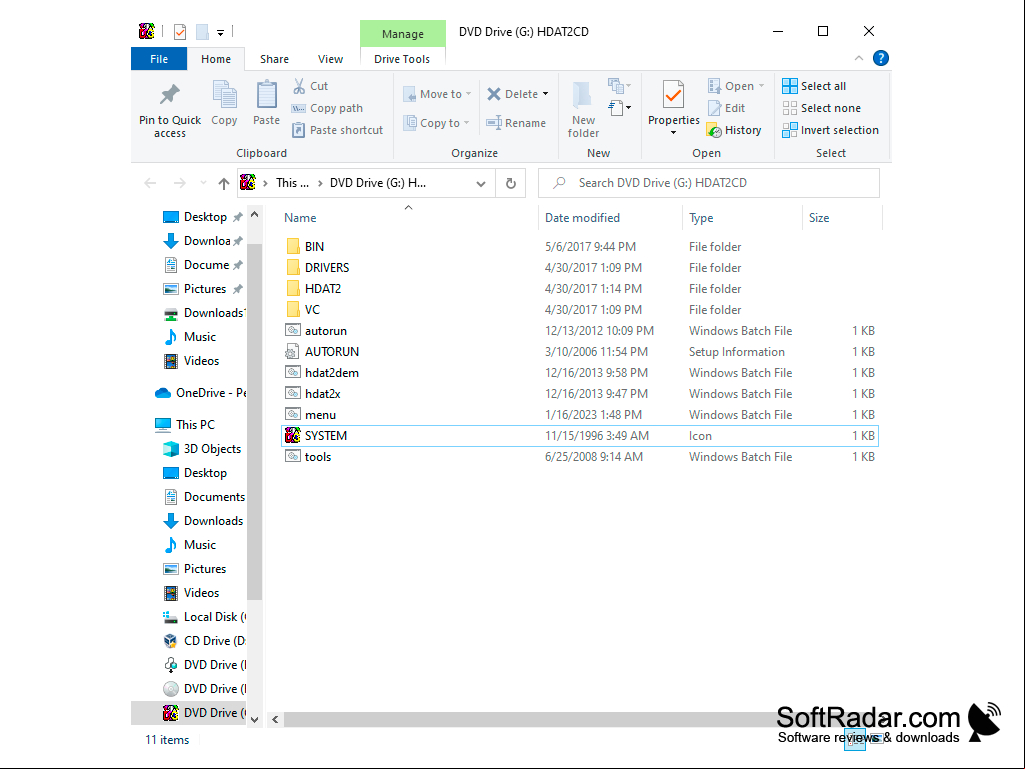The height and width of the screenshot is (769, 1025).
Task: Click the Delete X icon
Action: (494, 94)
